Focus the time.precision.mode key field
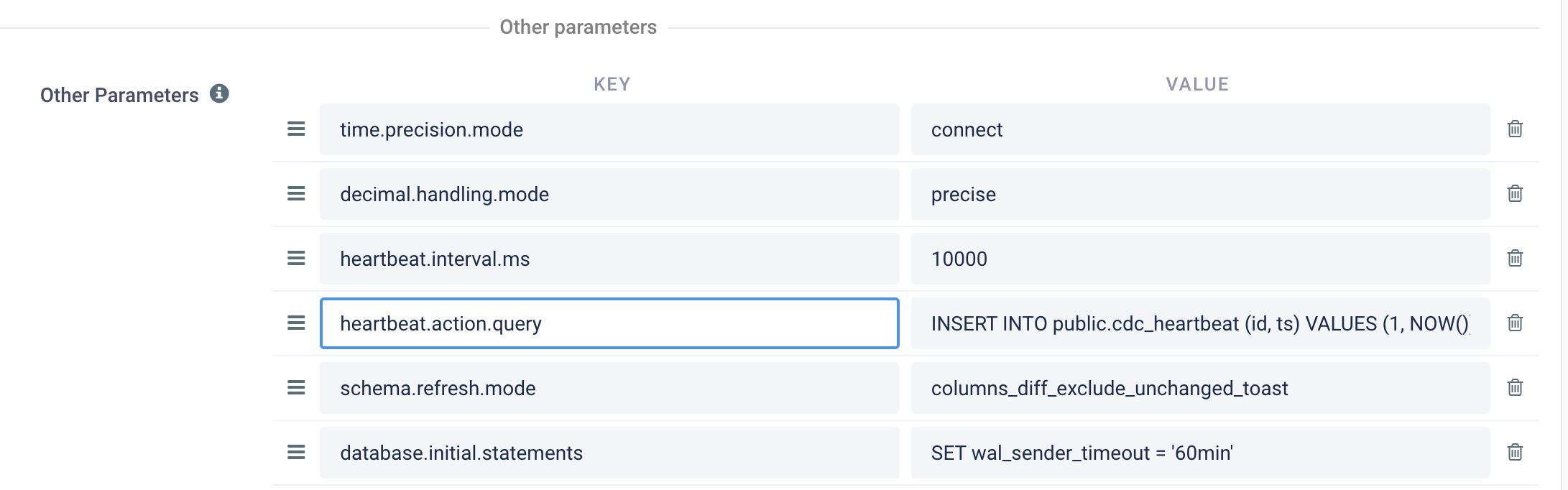The image size is (1568, 490). click(x=609, y=129)
